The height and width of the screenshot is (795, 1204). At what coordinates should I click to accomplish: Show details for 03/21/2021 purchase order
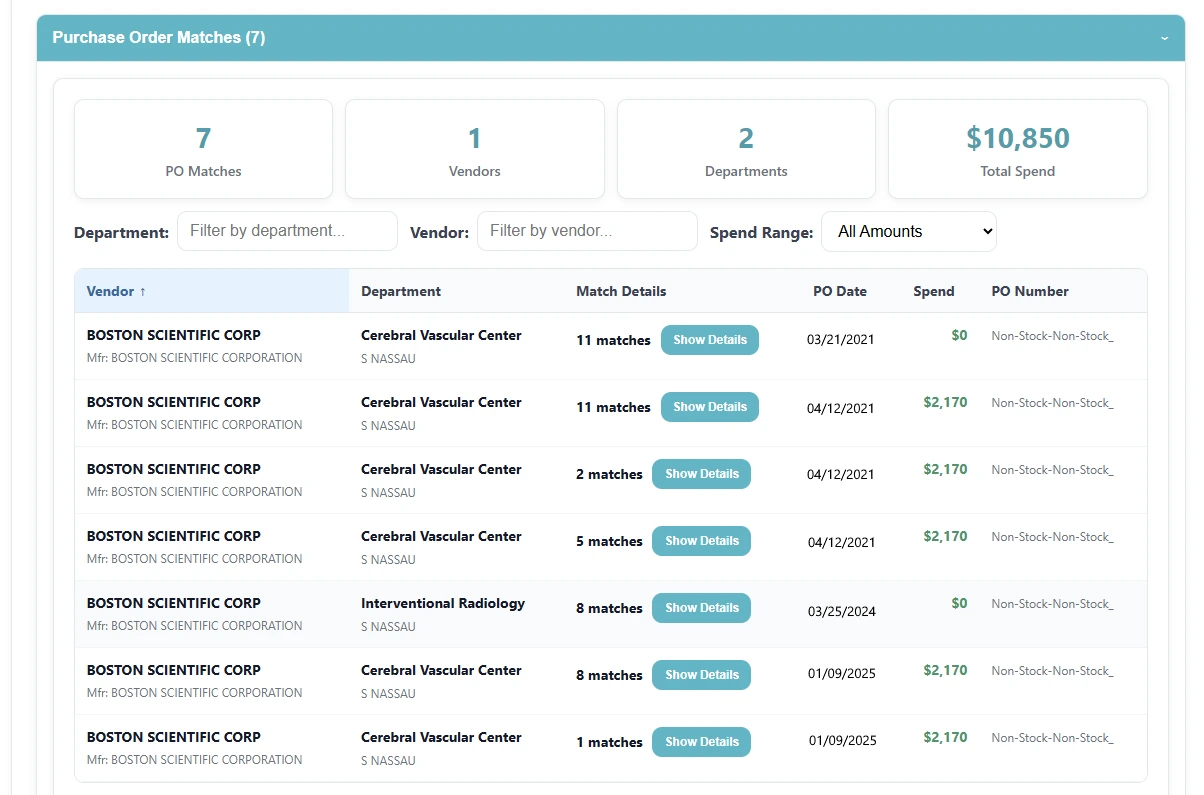[x=709, y=340]
